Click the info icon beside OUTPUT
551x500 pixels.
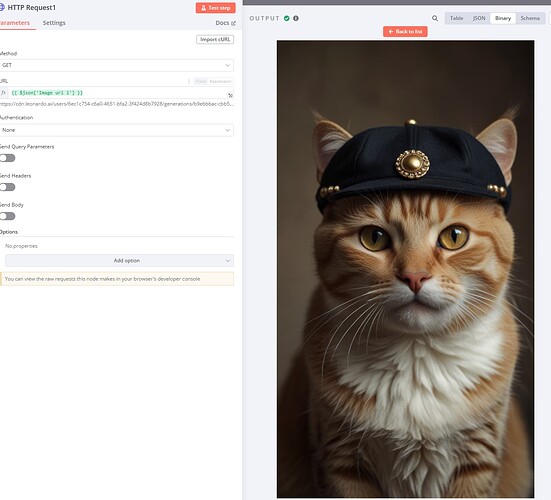point(296,18)
